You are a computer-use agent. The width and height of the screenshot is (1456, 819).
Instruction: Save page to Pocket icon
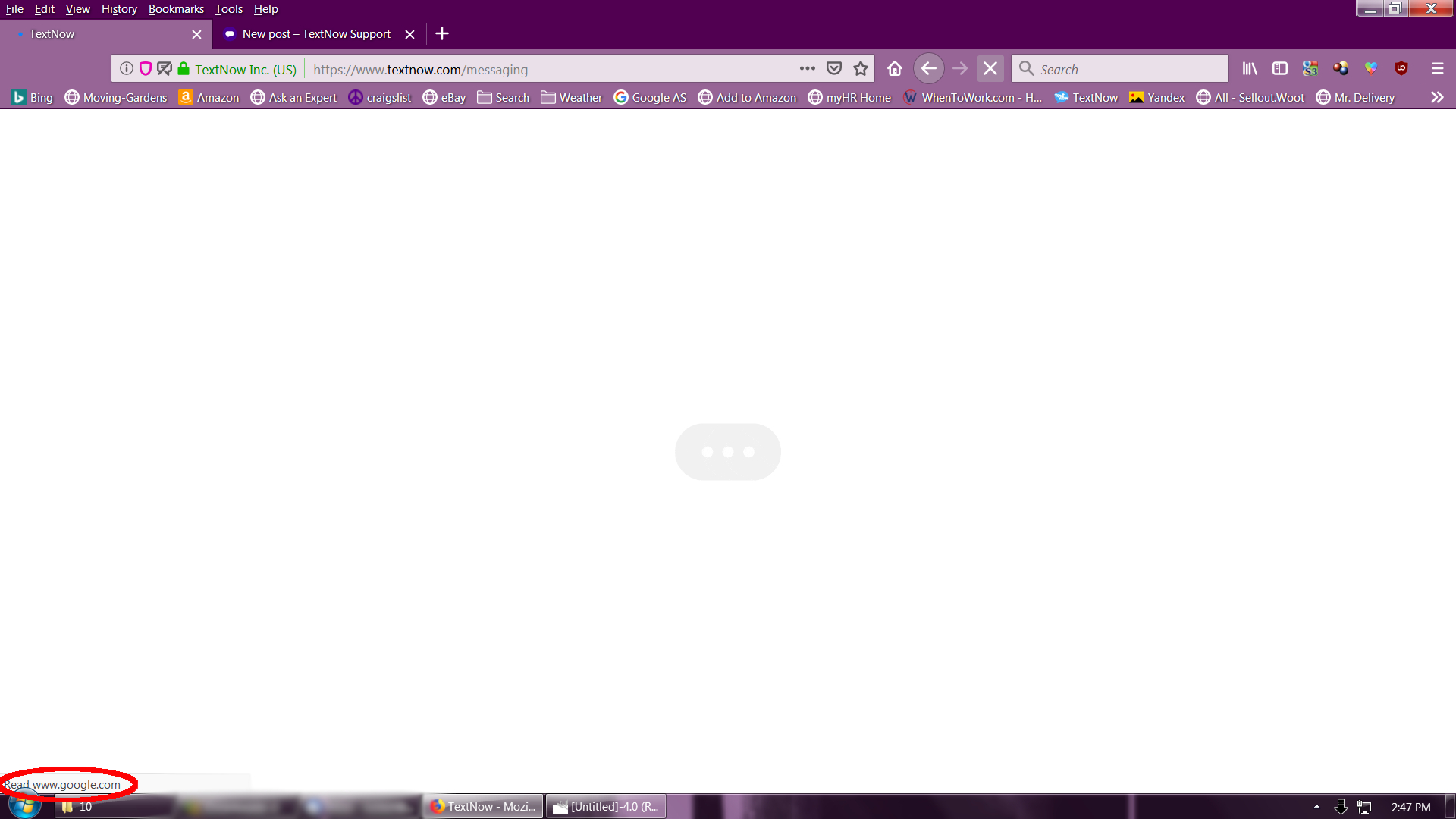tap(833, 69)
